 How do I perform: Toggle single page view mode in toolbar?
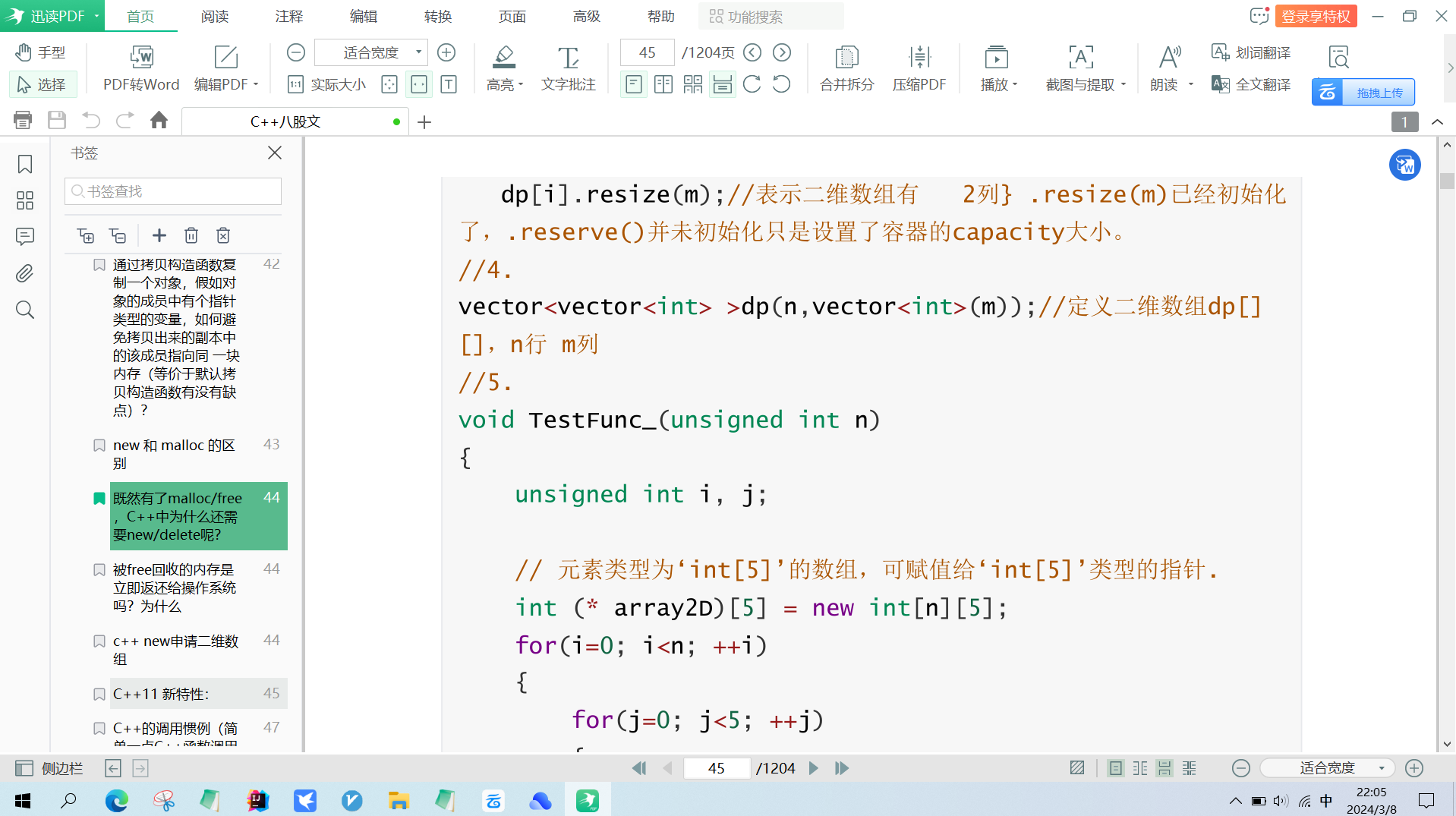(634, 84)
